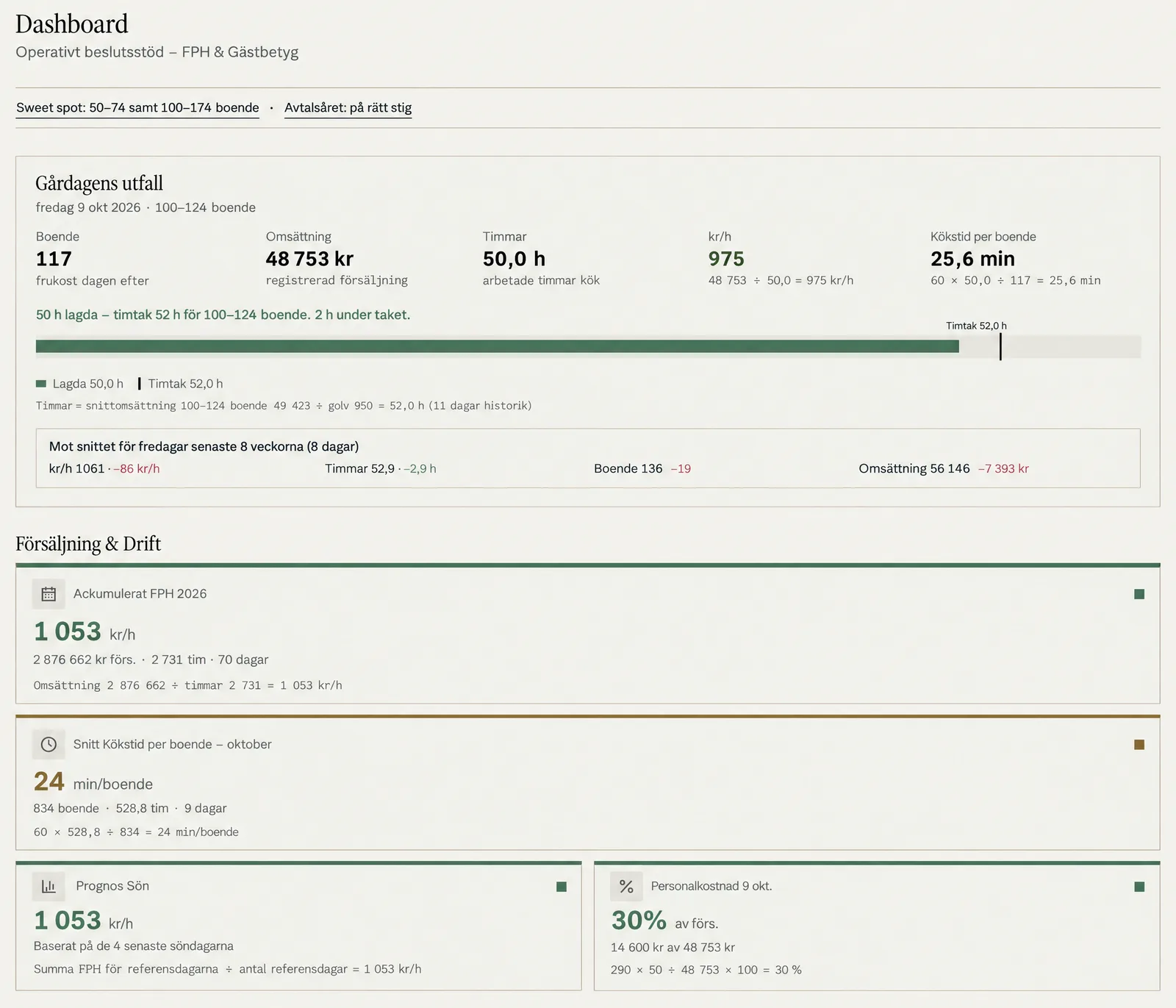Screen dimensions: 1176x1008
Task: Click the Gårdagens utfall heading
Action: [x=99, y=183]
